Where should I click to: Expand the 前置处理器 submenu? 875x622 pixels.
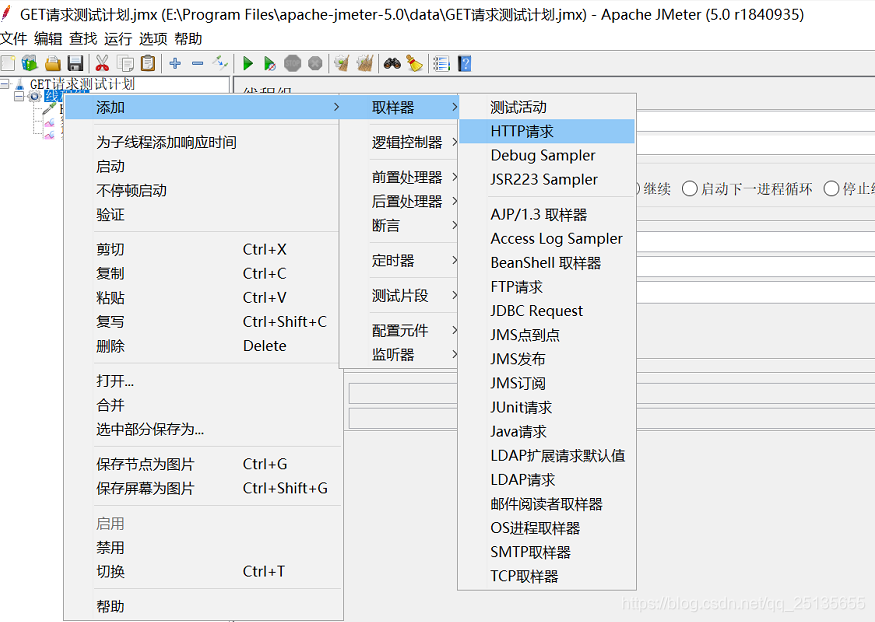pos(407,177)
